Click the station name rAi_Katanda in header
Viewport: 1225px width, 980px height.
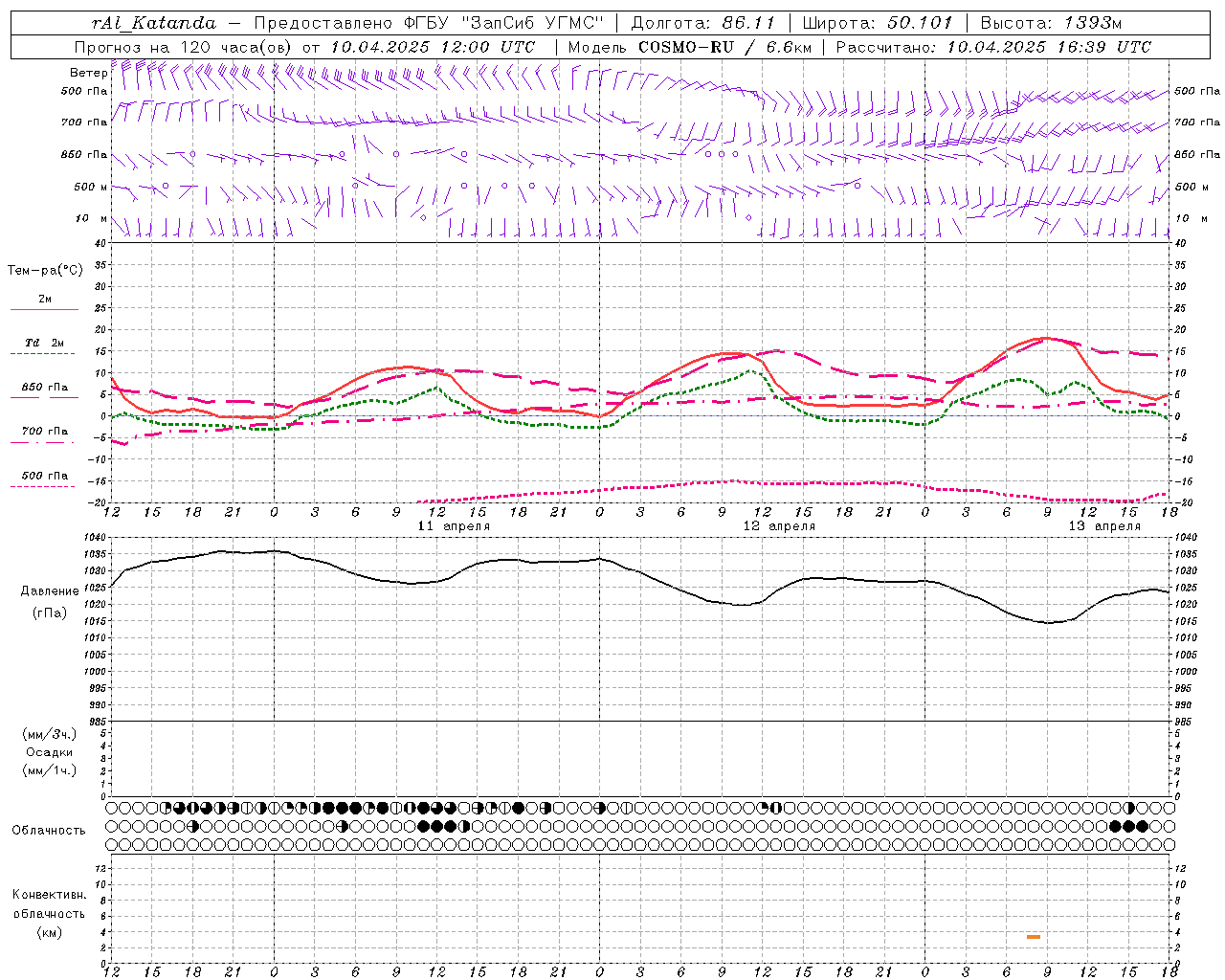point(153,23)
